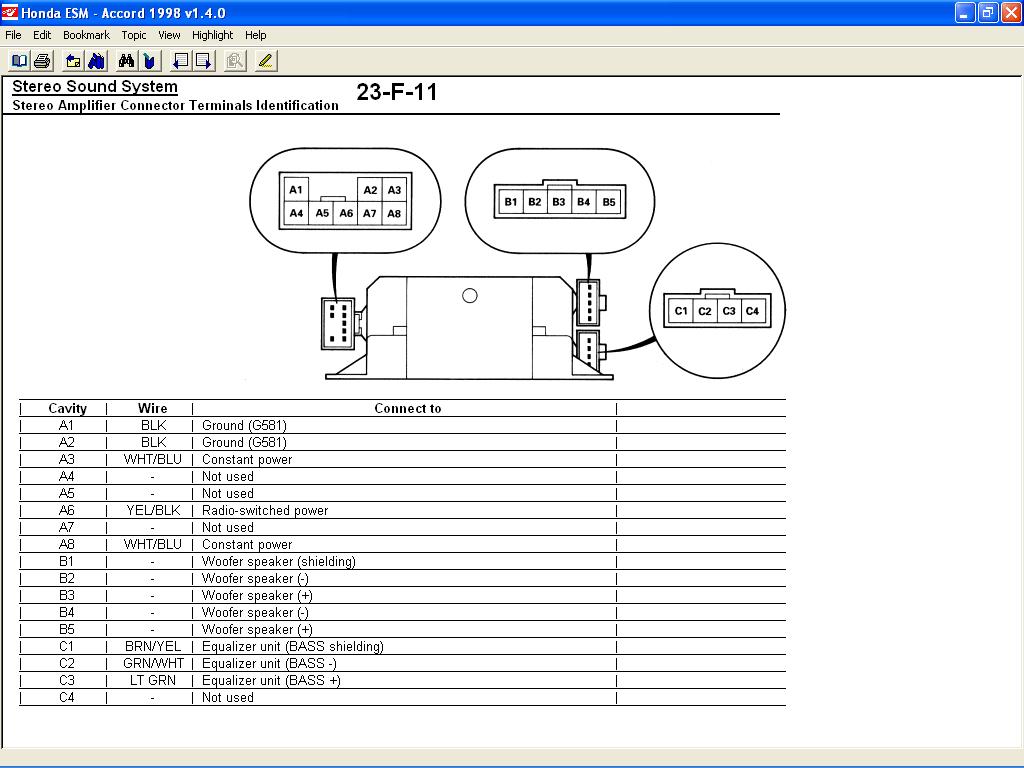Click the blue books library icon
This screenshot has height=768, width=1024.
97,61
